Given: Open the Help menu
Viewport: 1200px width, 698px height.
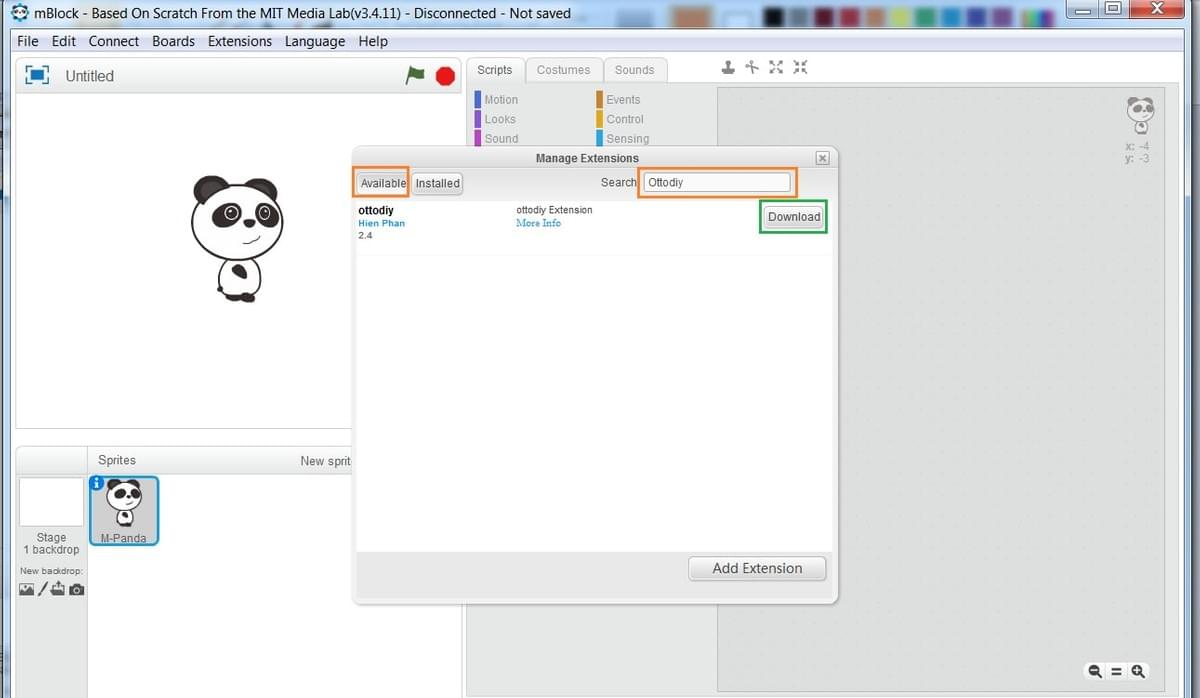Looking at the screenshot, I should [x=373, y=41].
